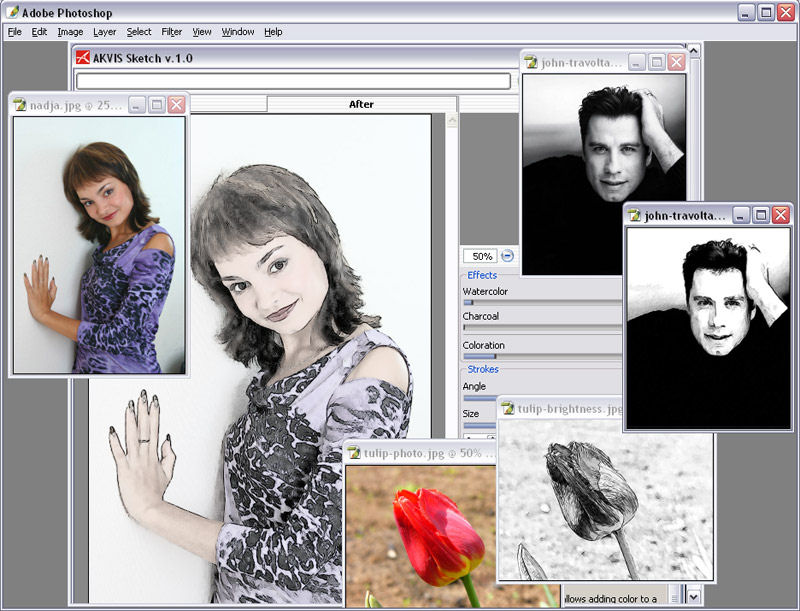Maximize the active john-travolta window
The height and width of the screenshot is (611, 800).
coord(761,215)
